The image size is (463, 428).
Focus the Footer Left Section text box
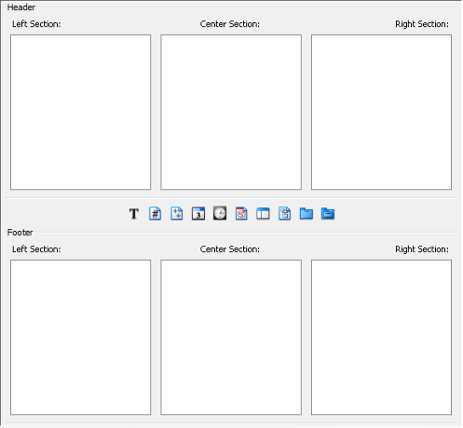(x=80, y=337)
